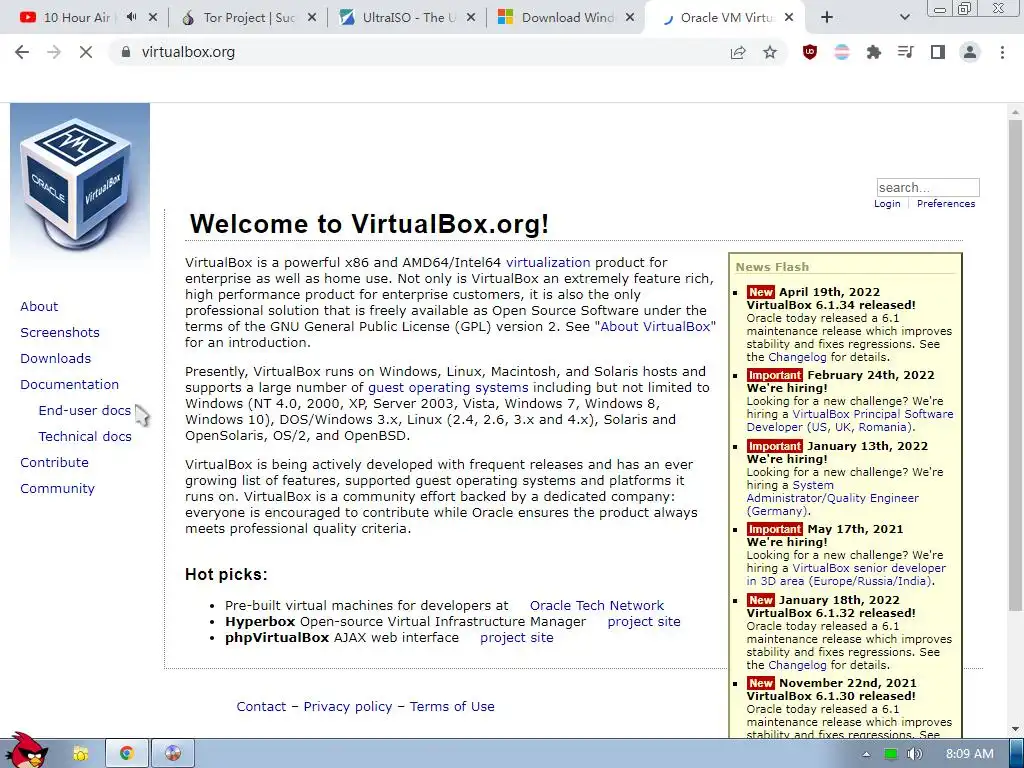Open Technical docs link

[85, 437]
